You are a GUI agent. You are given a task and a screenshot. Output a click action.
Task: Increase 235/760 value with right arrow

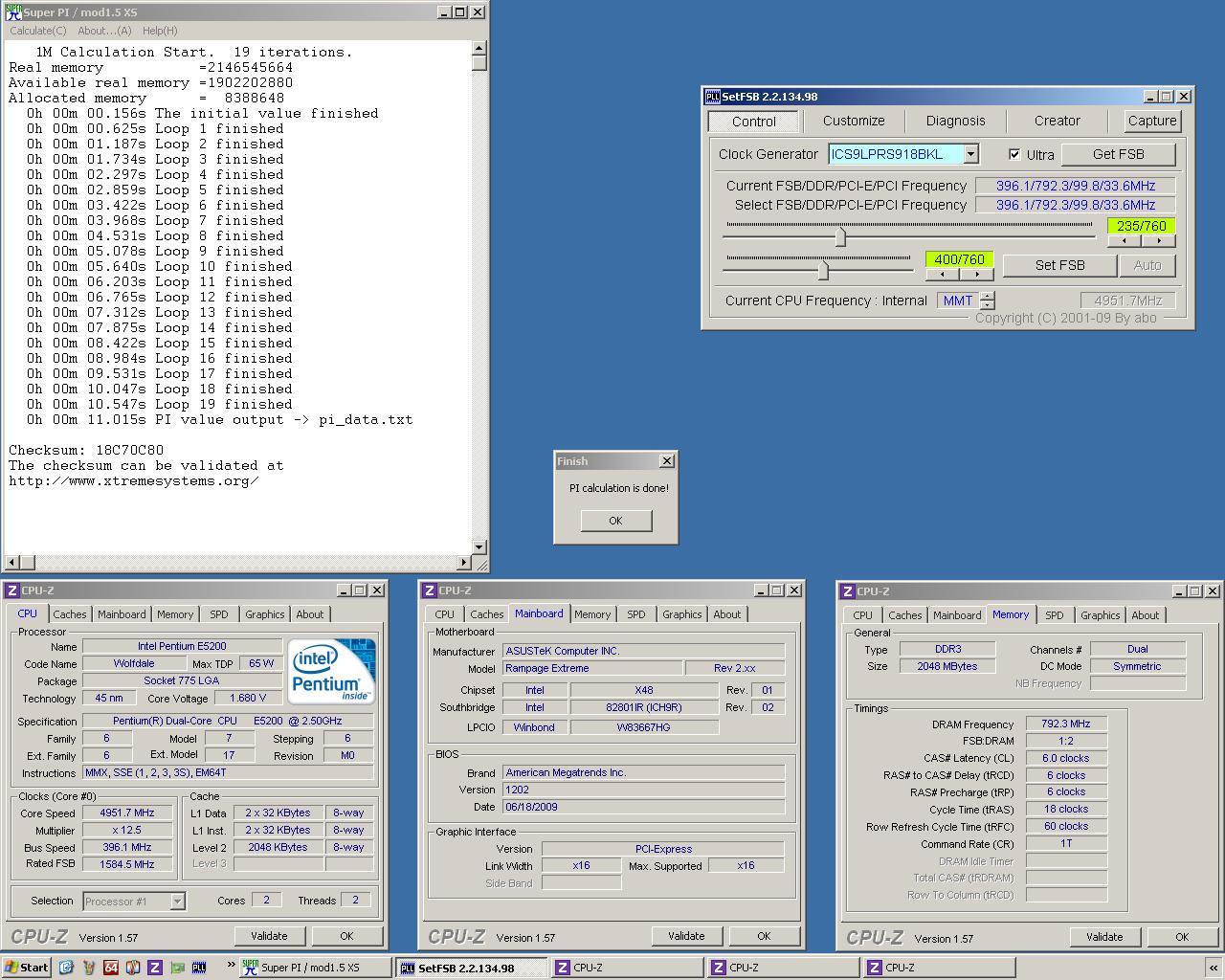coord(1158,241)
